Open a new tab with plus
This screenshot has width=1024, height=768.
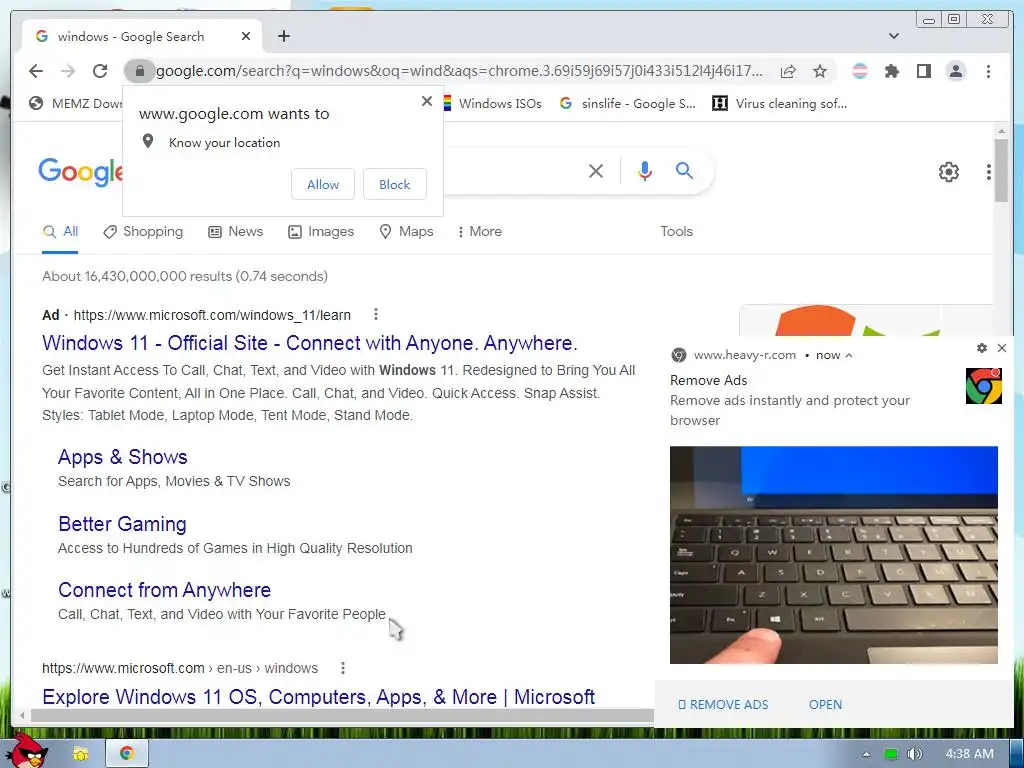coord(283,37)
